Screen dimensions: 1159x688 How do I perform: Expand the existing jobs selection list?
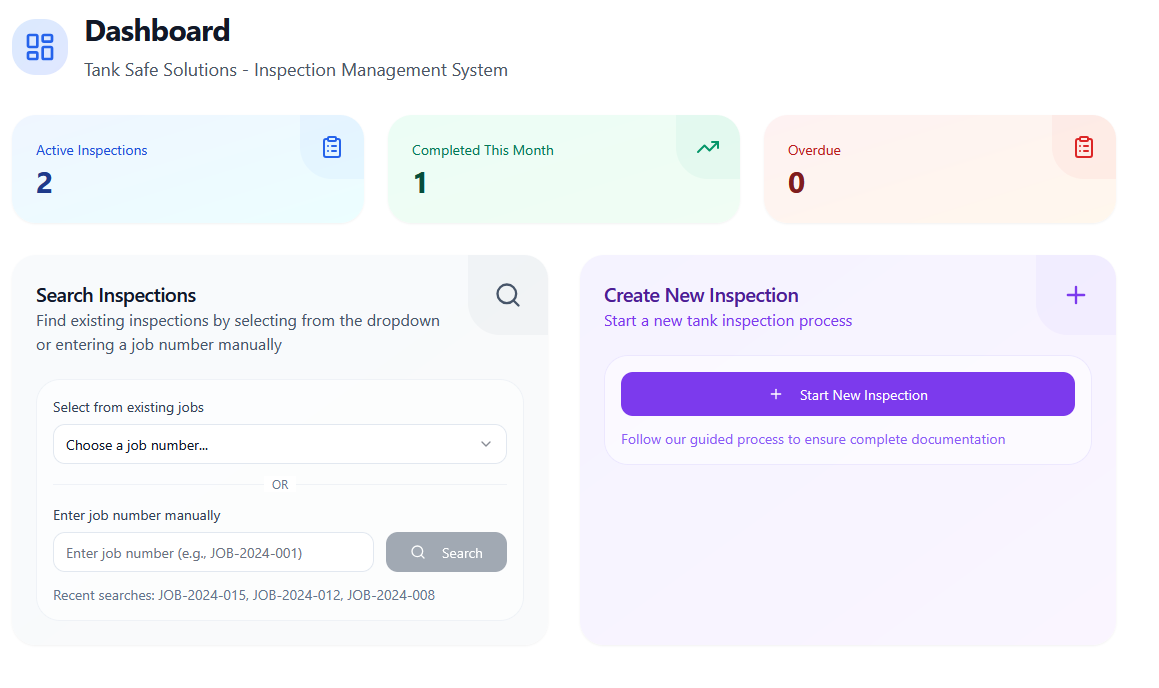click(279, 443)
